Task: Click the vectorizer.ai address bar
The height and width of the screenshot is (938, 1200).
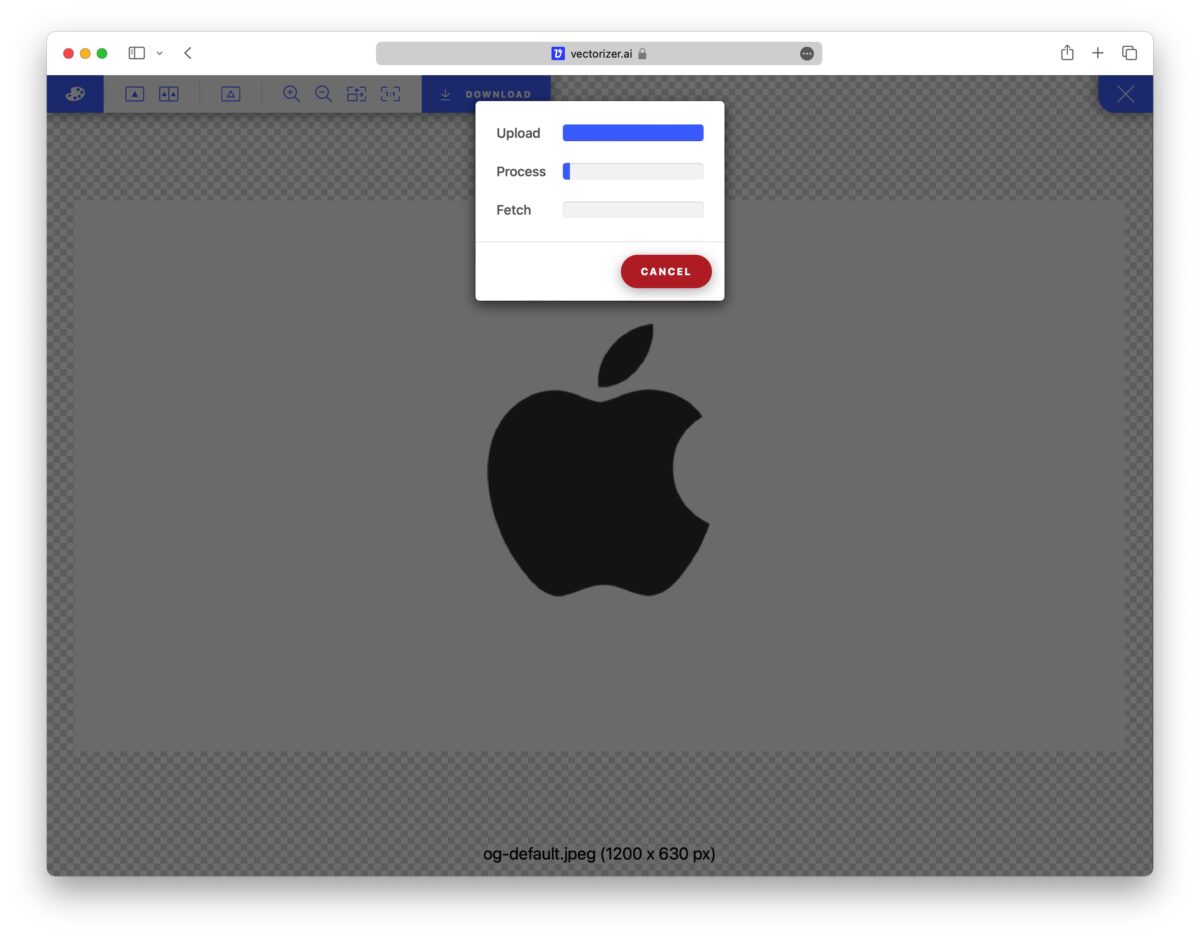Action: click(599, 54)
